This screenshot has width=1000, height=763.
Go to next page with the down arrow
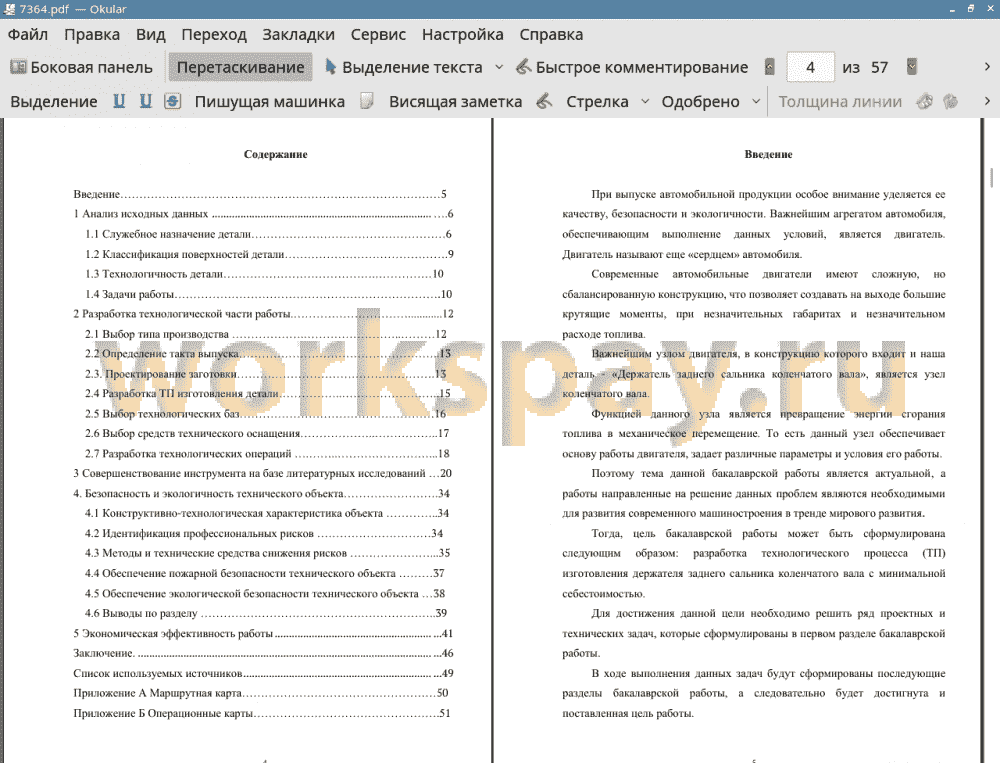pyautogui.click(x=912, y=67)
